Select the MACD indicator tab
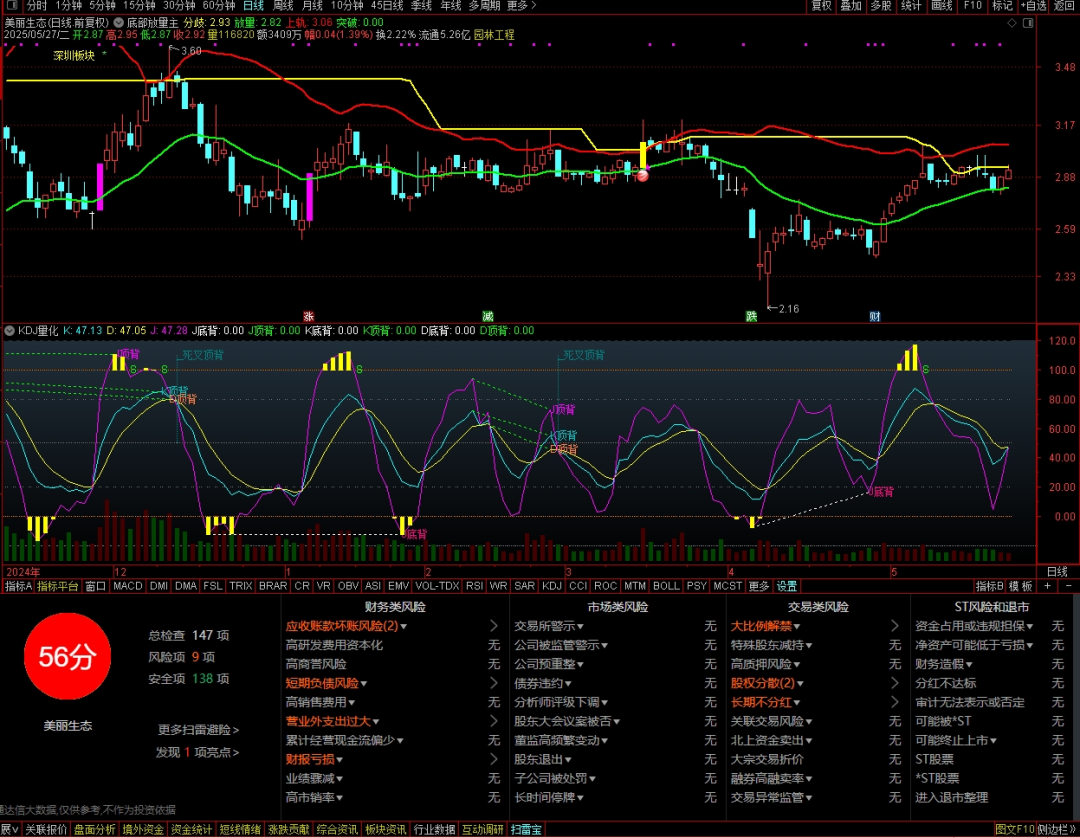This screenshot has height=838, width=1080. 127,586
